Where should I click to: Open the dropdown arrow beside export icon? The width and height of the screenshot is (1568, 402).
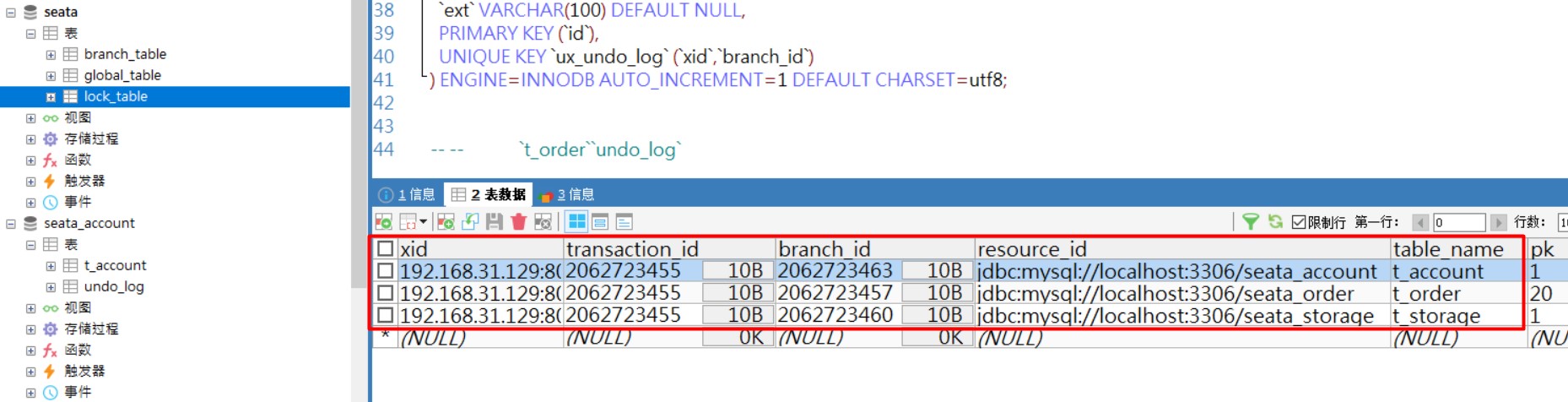click(x=423, y=221)
